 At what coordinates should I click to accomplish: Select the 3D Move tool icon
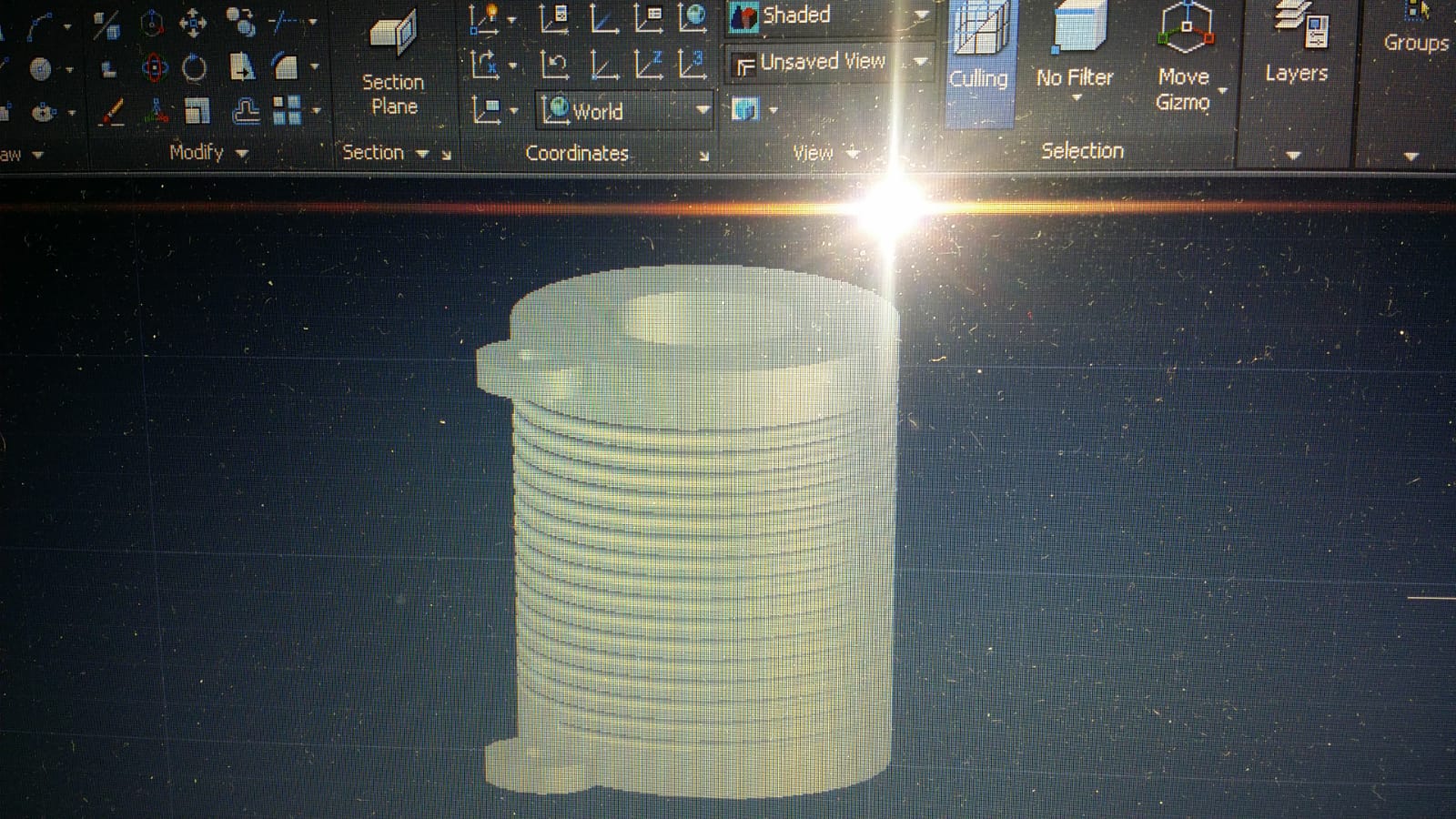(193, 23)
